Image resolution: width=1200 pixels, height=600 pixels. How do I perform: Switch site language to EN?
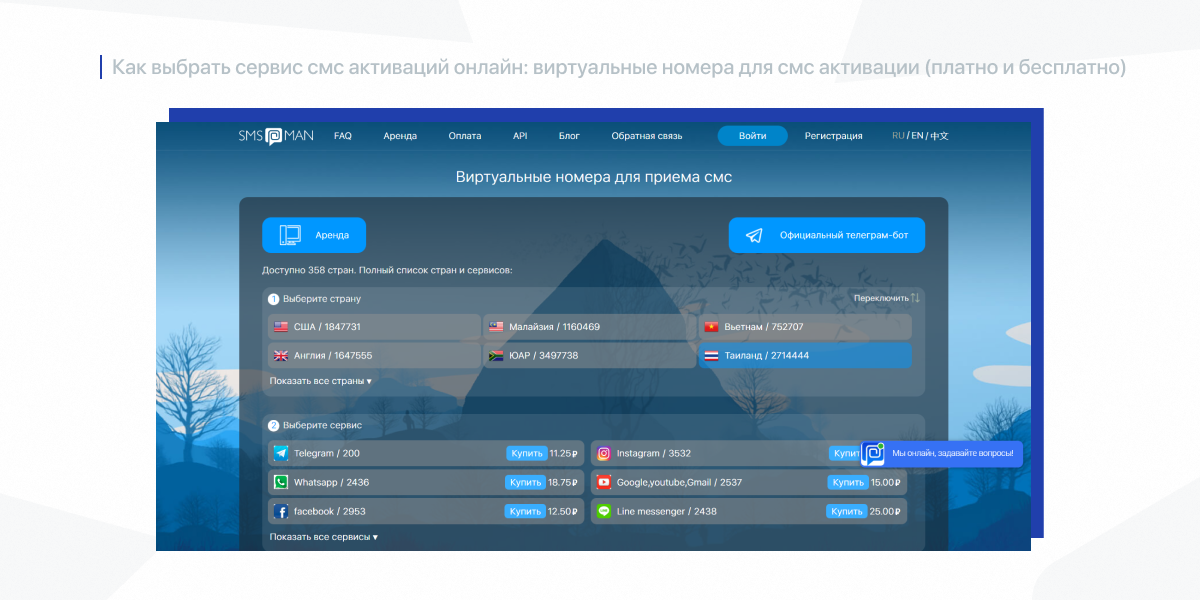pyautogui.click(x=916, y=136)
